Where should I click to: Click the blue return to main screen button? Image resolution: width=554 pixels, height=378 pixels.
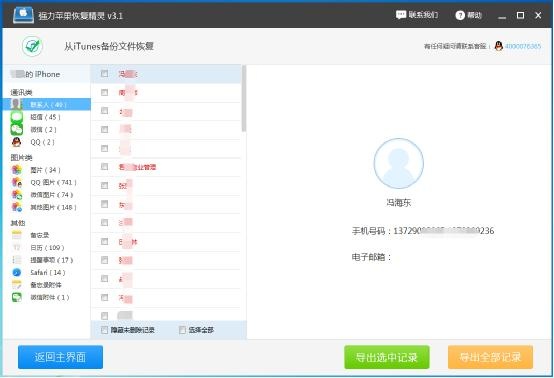click(60, 357)
